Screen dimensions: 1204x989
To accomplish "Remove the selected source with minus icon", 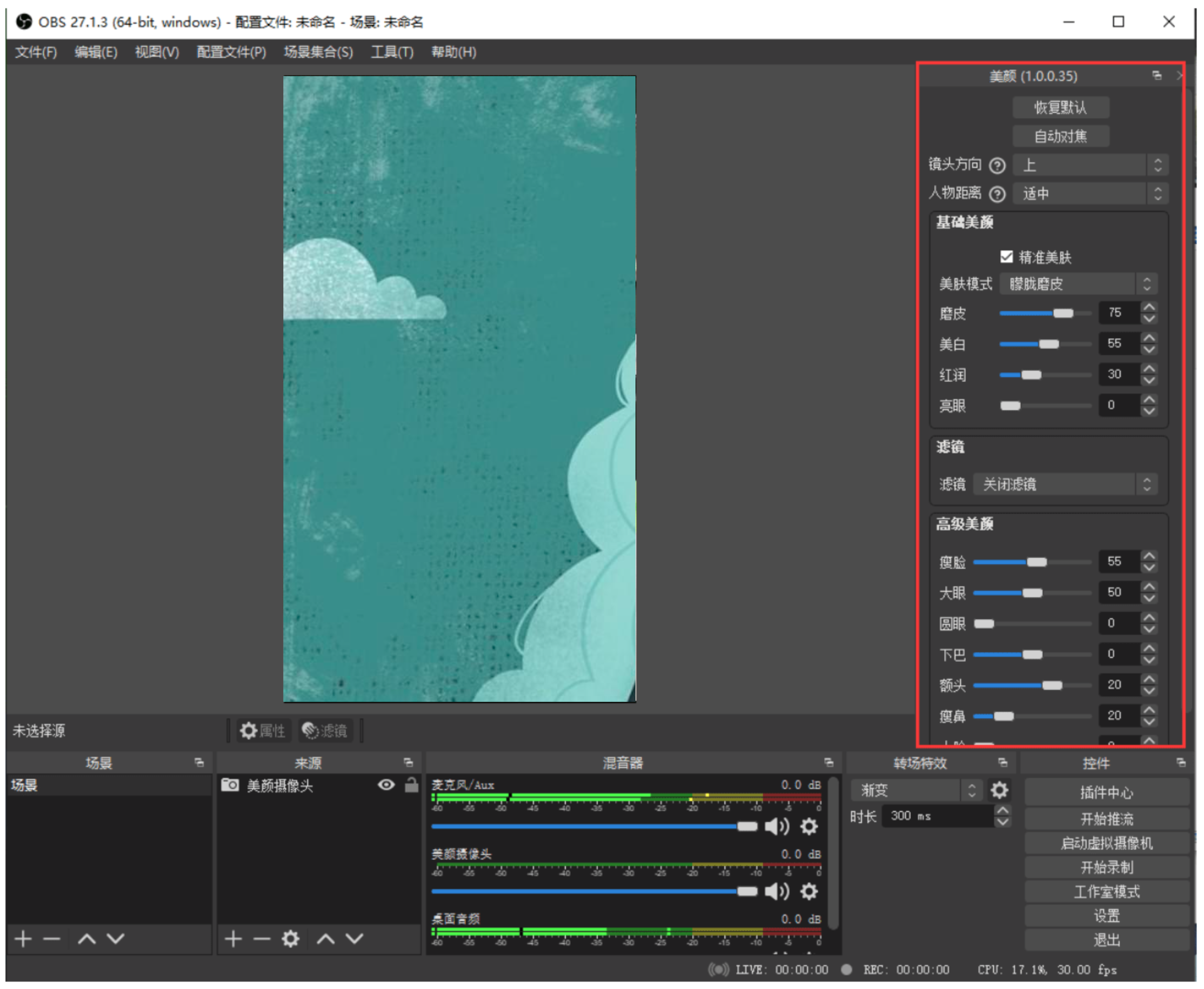I will click(262, 938).
